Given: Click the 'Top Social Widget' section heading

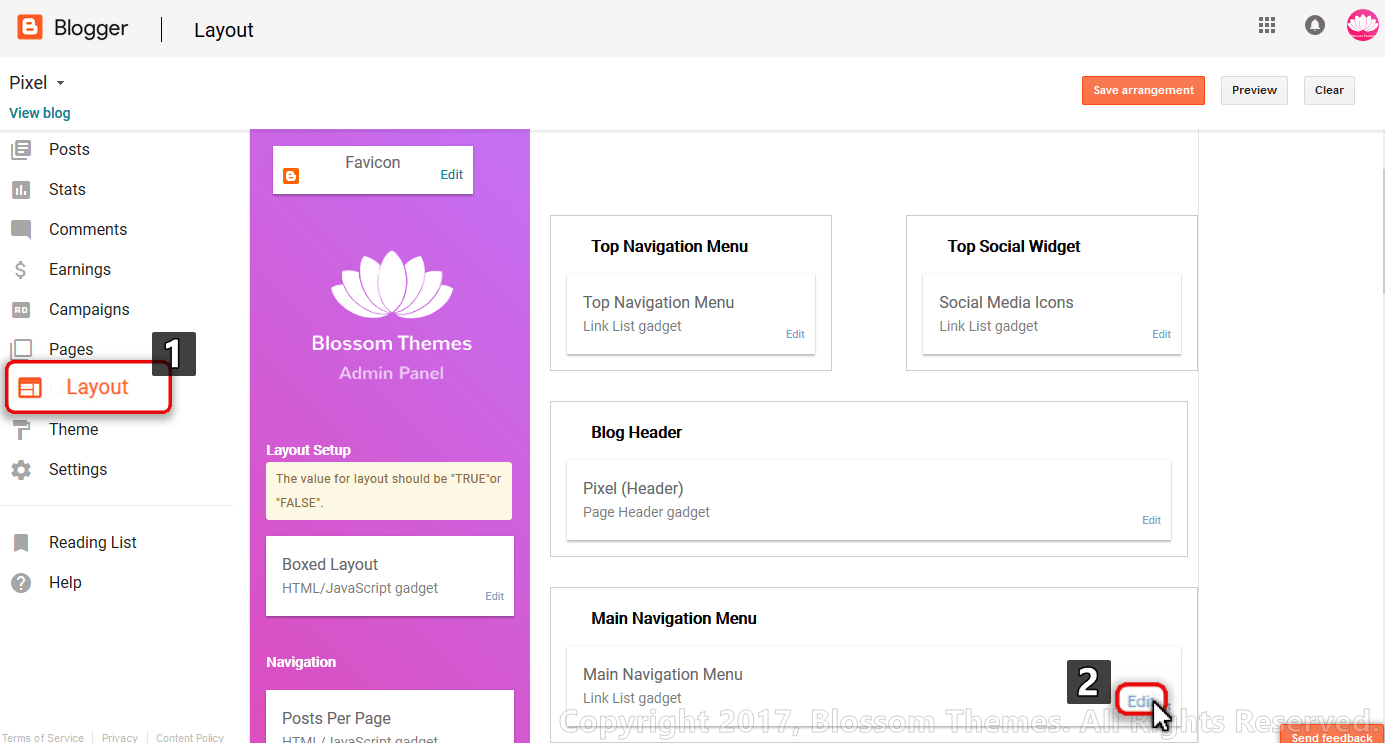Looking at the screenshot, I should pos(1014,247).
